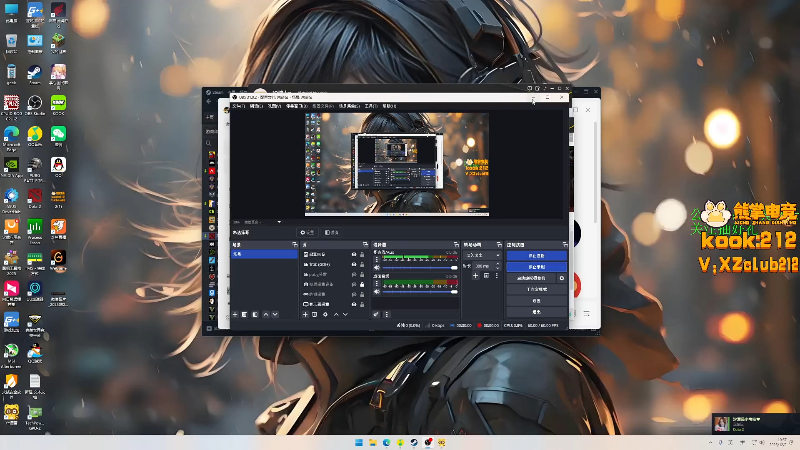Image resolution: width=800 pixels, height=450 pixels.
Task: Click the Exit button in Controls dock
Action: click(x=536, y=312)
